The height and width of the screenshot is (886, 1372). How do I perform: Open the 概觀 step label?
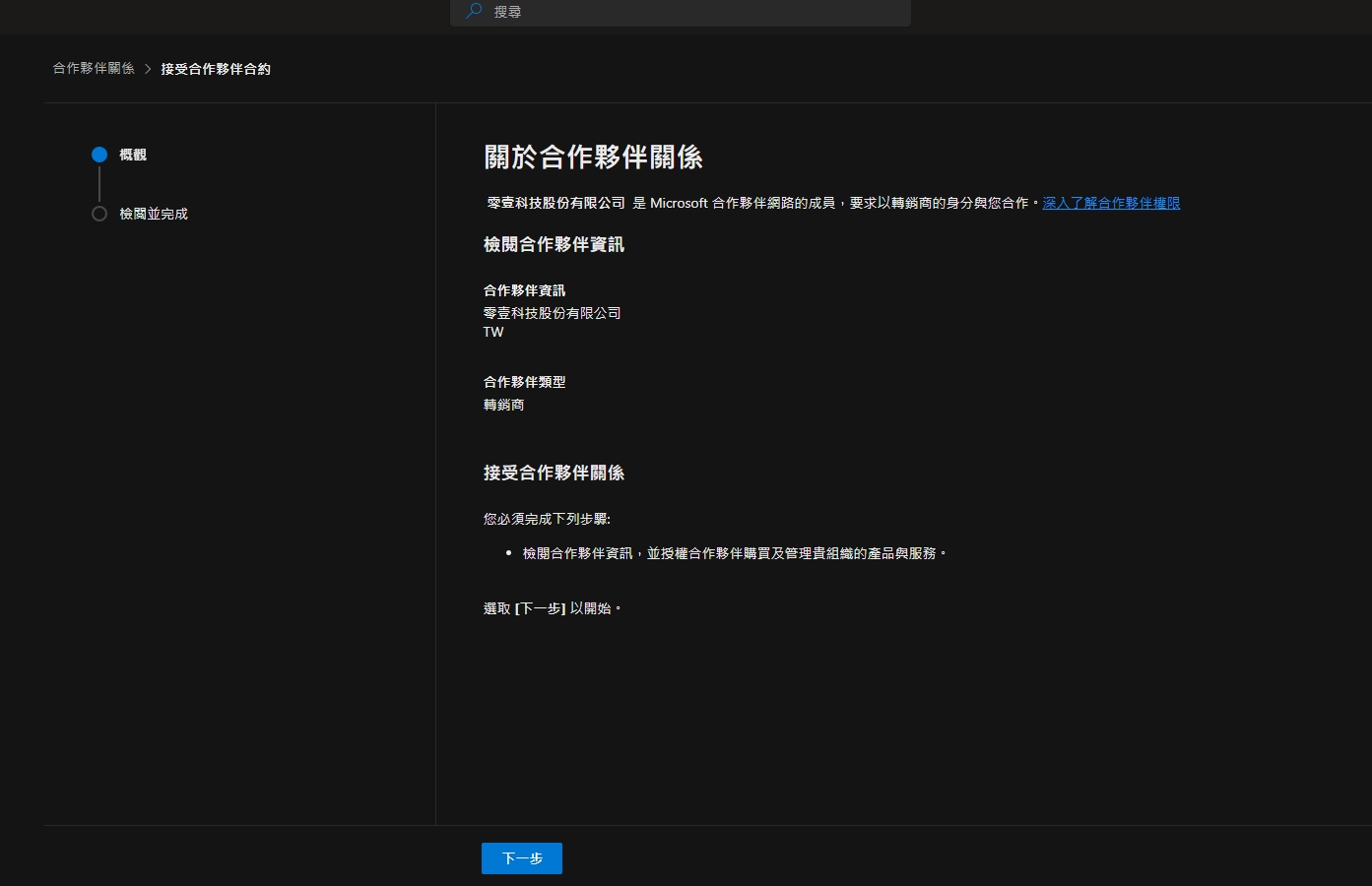[133, 155]
